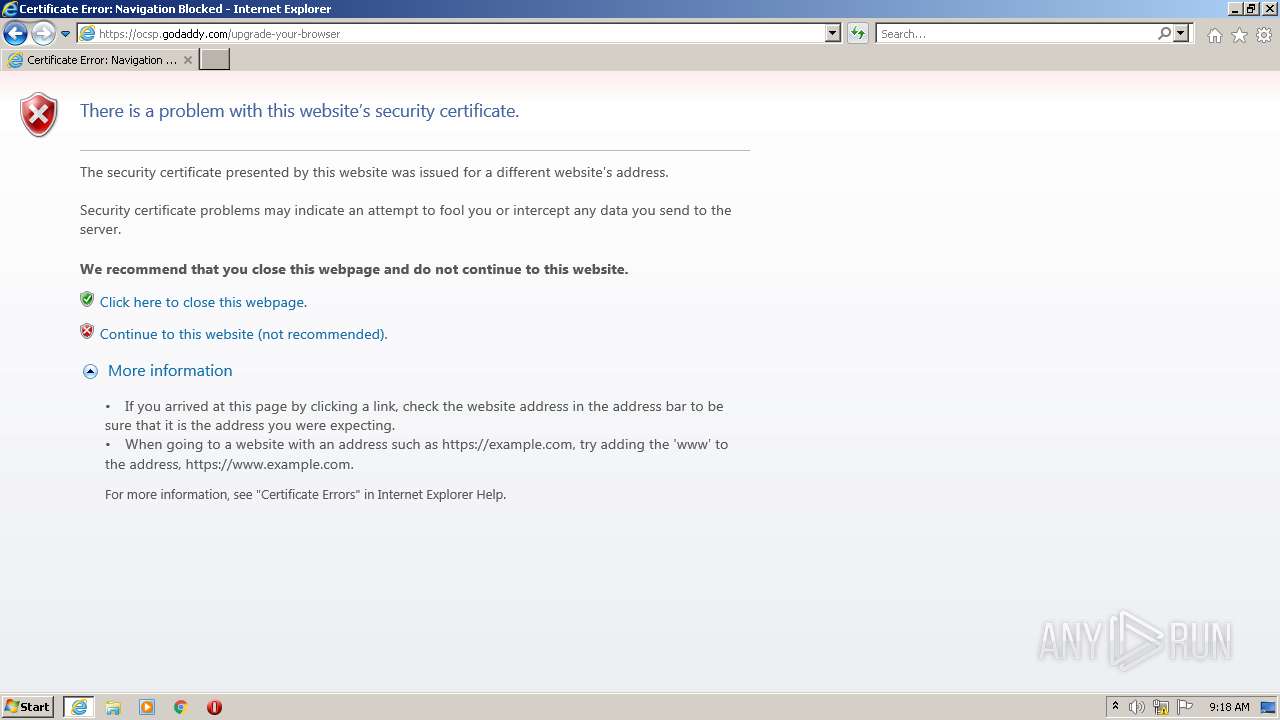Select the Certificate Error tab
Screen dimensions: 1280x720
point(100,60)
